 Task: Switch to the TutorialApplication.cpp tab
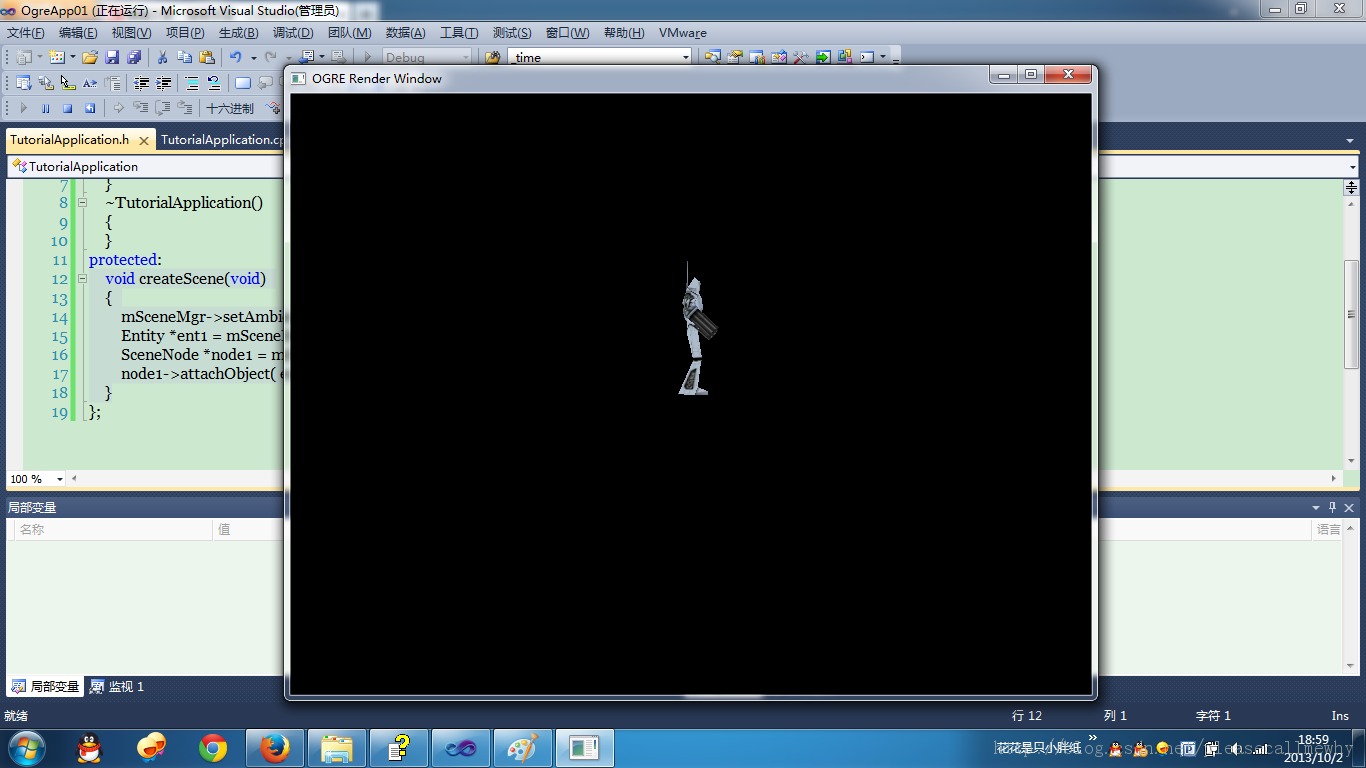click(x=220, y=140)
